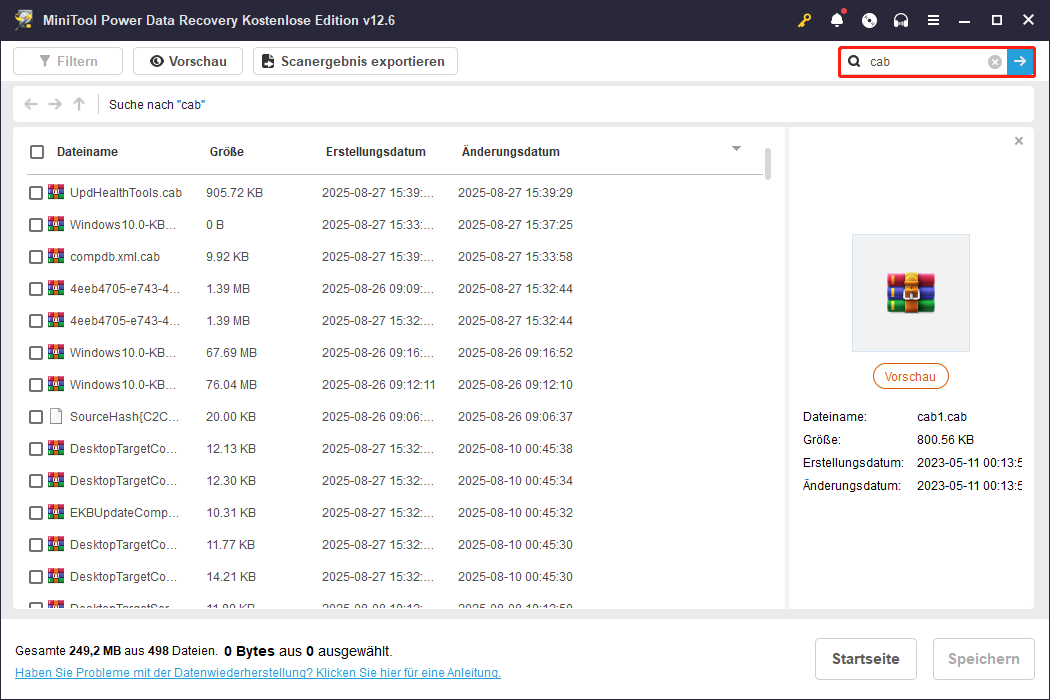Check the SourceHash{C2C... checkbox
The width and height of the screenshot is (1050, 700).
pos(36,417)
